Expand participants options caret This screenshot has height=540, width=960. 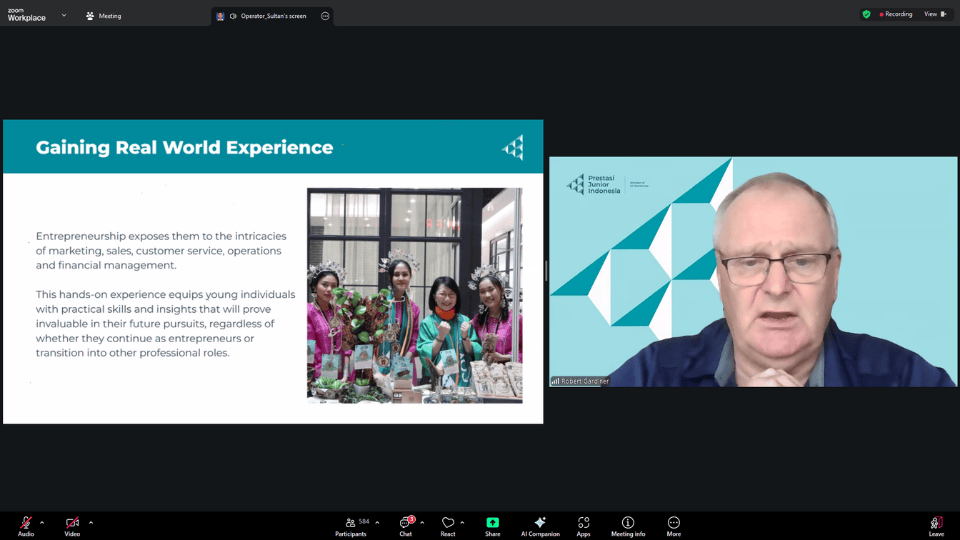pyautogui.click(x=377, y=522)
